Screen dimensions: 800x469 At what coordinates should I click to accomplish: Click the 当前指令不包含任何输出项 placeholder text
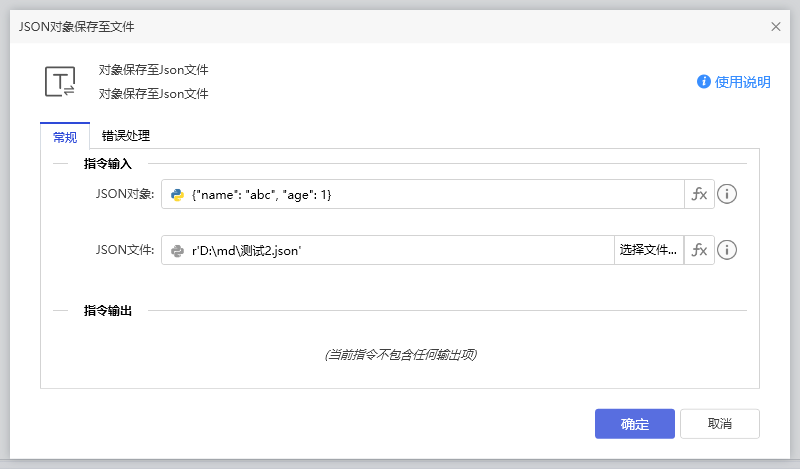click(x=400, y=355)
